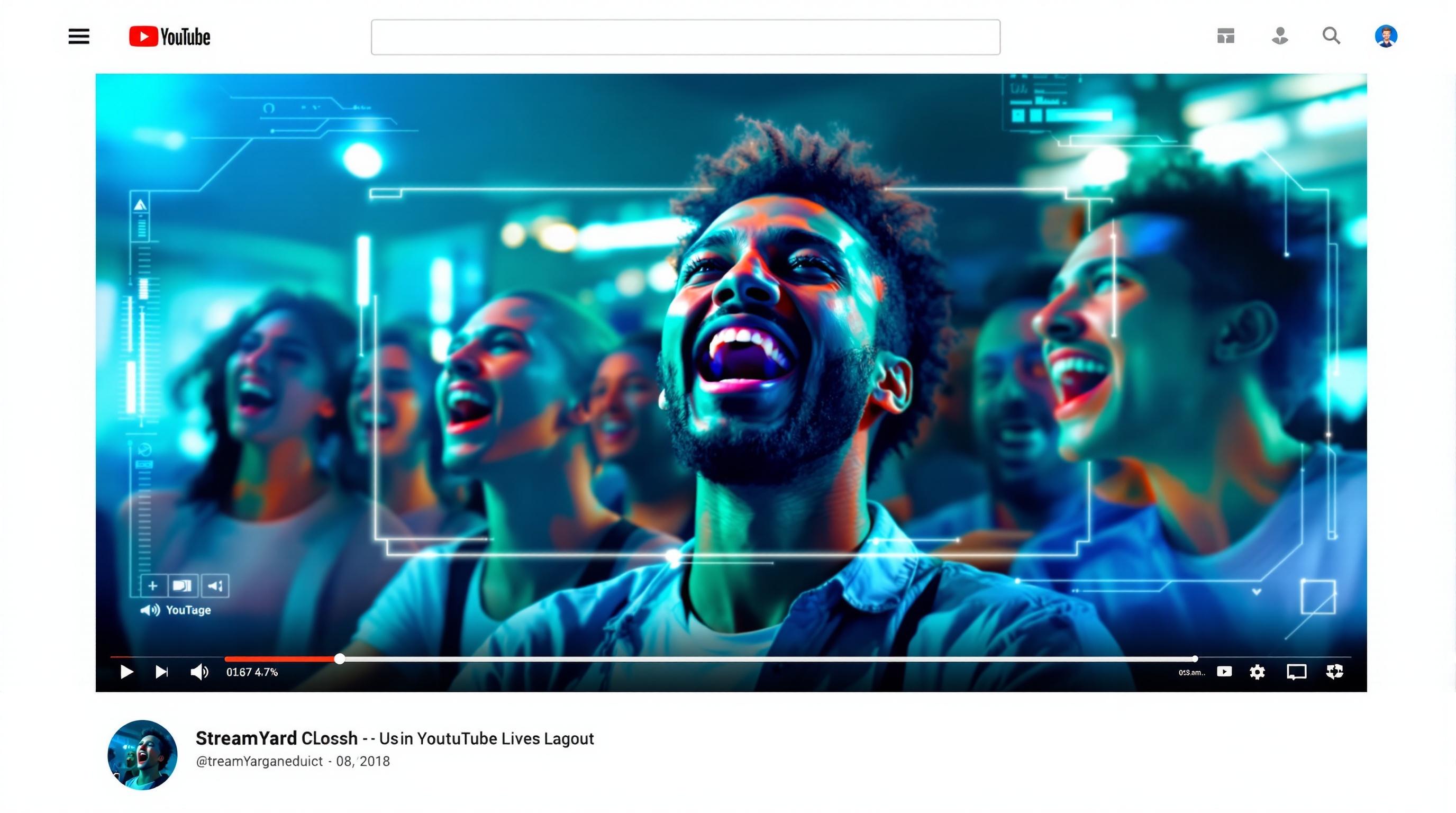Open the user account icon in header
Image resolution: width=1456 pixels, height=813 pixels.
point(1279,36)
